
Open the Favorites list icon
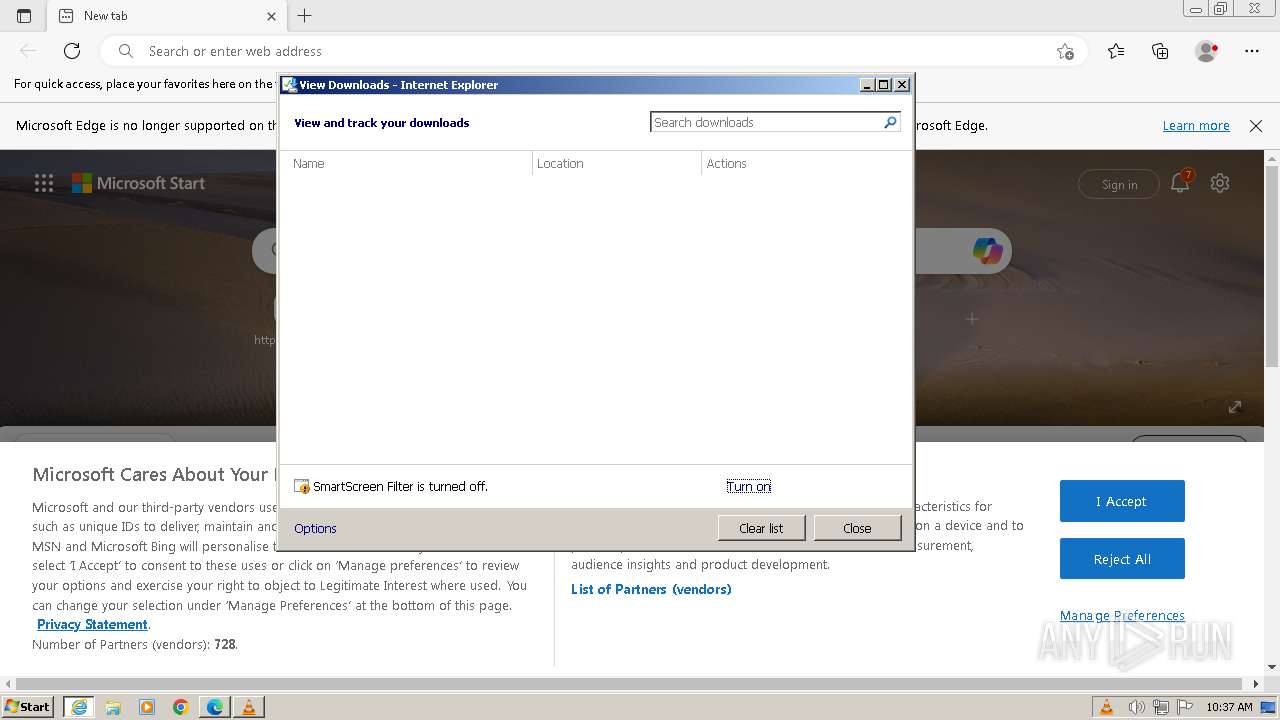coord(1116,51)
